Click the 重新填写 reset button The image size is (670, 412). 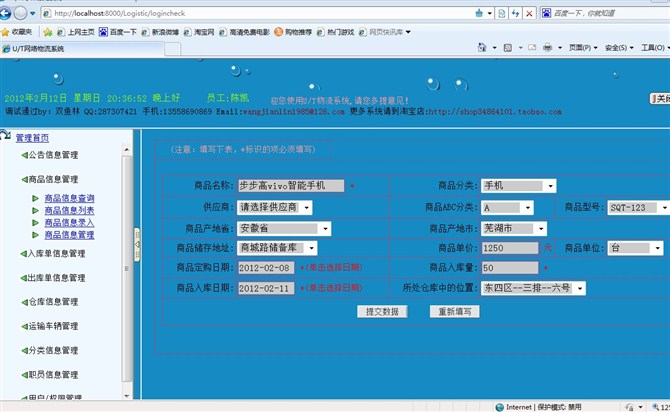pyautogui.click(x=455, y=312)
